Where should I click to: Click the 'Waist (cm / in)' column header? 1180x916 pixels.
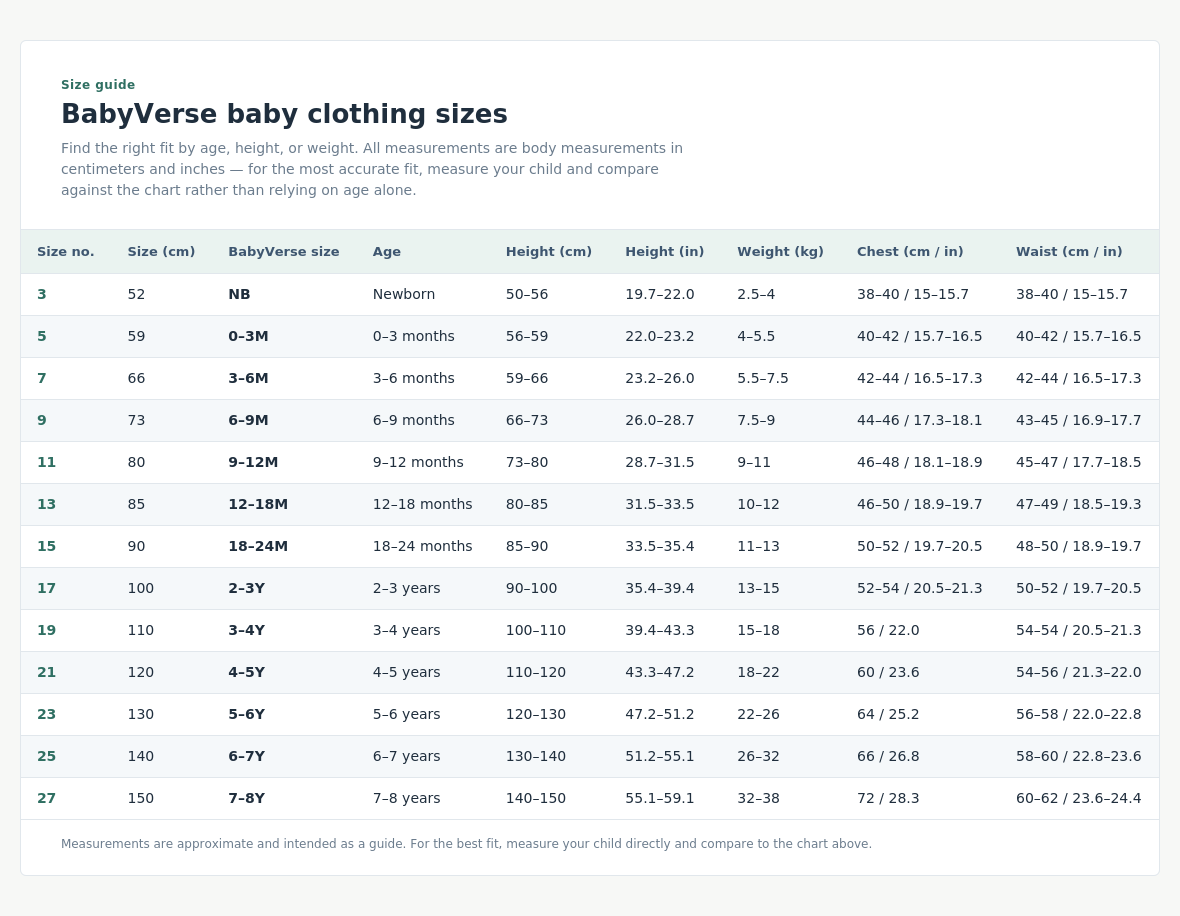pos(1069,252)
